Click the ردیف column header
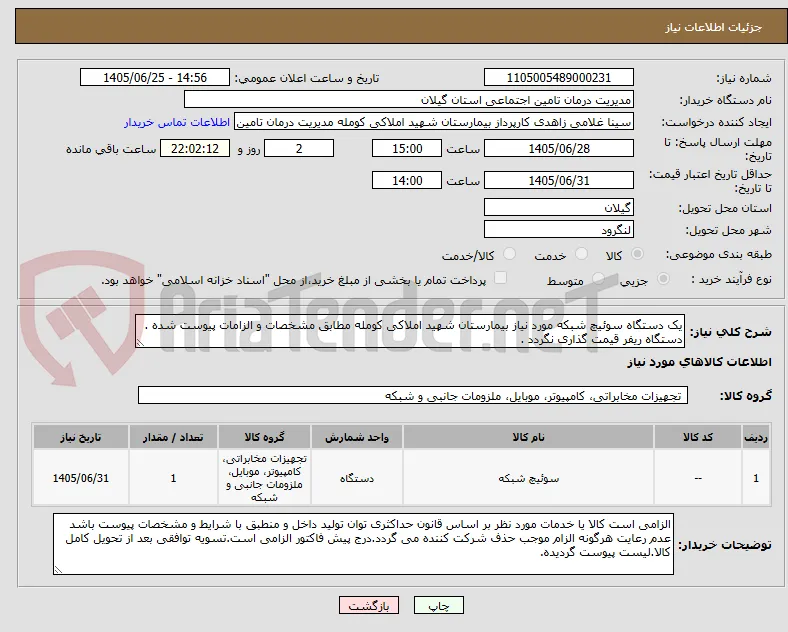Viewport: 788px width, 632px height. tap(756, 437)
